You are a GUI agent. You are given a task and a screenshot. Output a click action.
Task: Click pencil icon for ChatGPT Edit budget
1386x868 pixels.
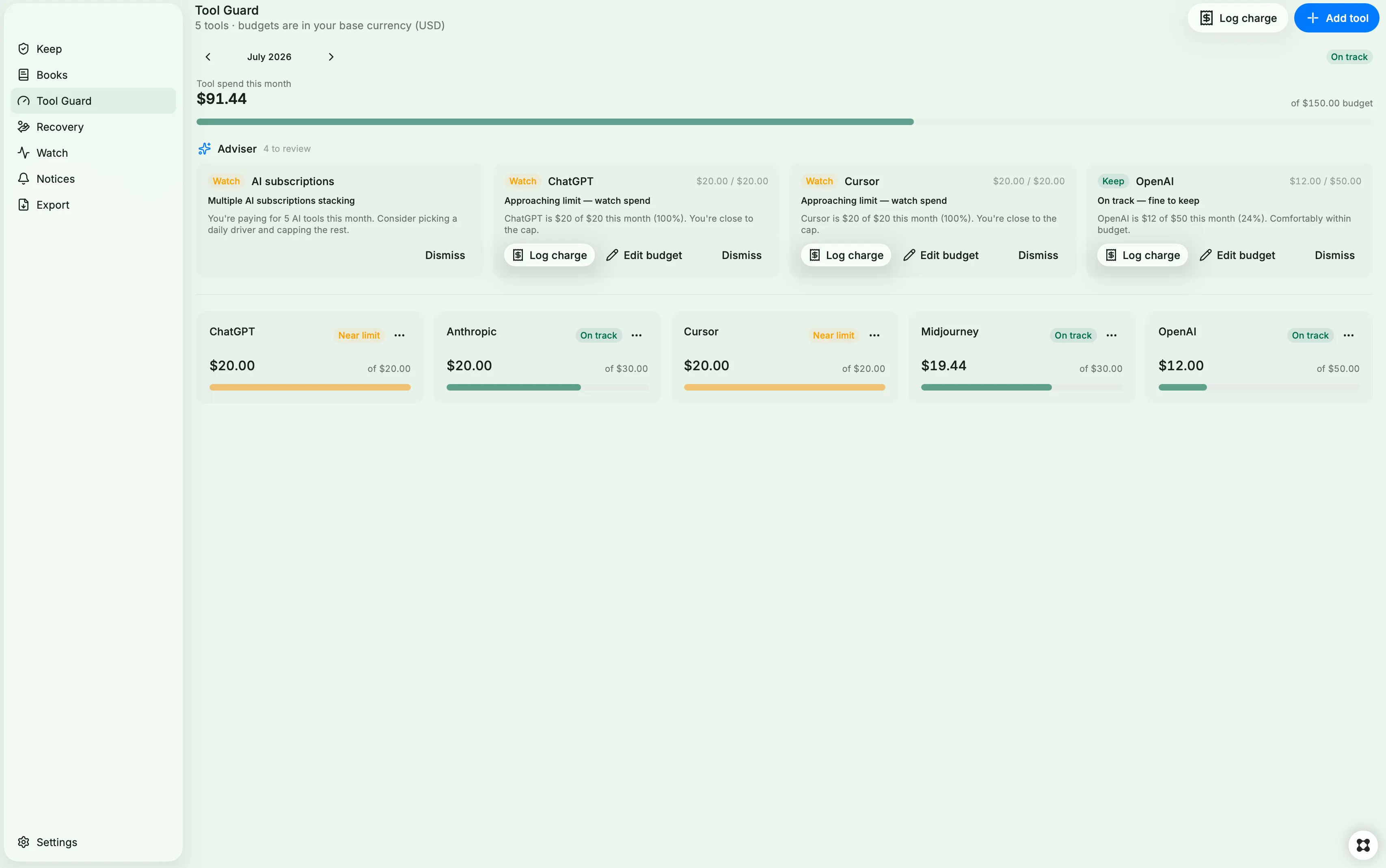coord(612,255)
